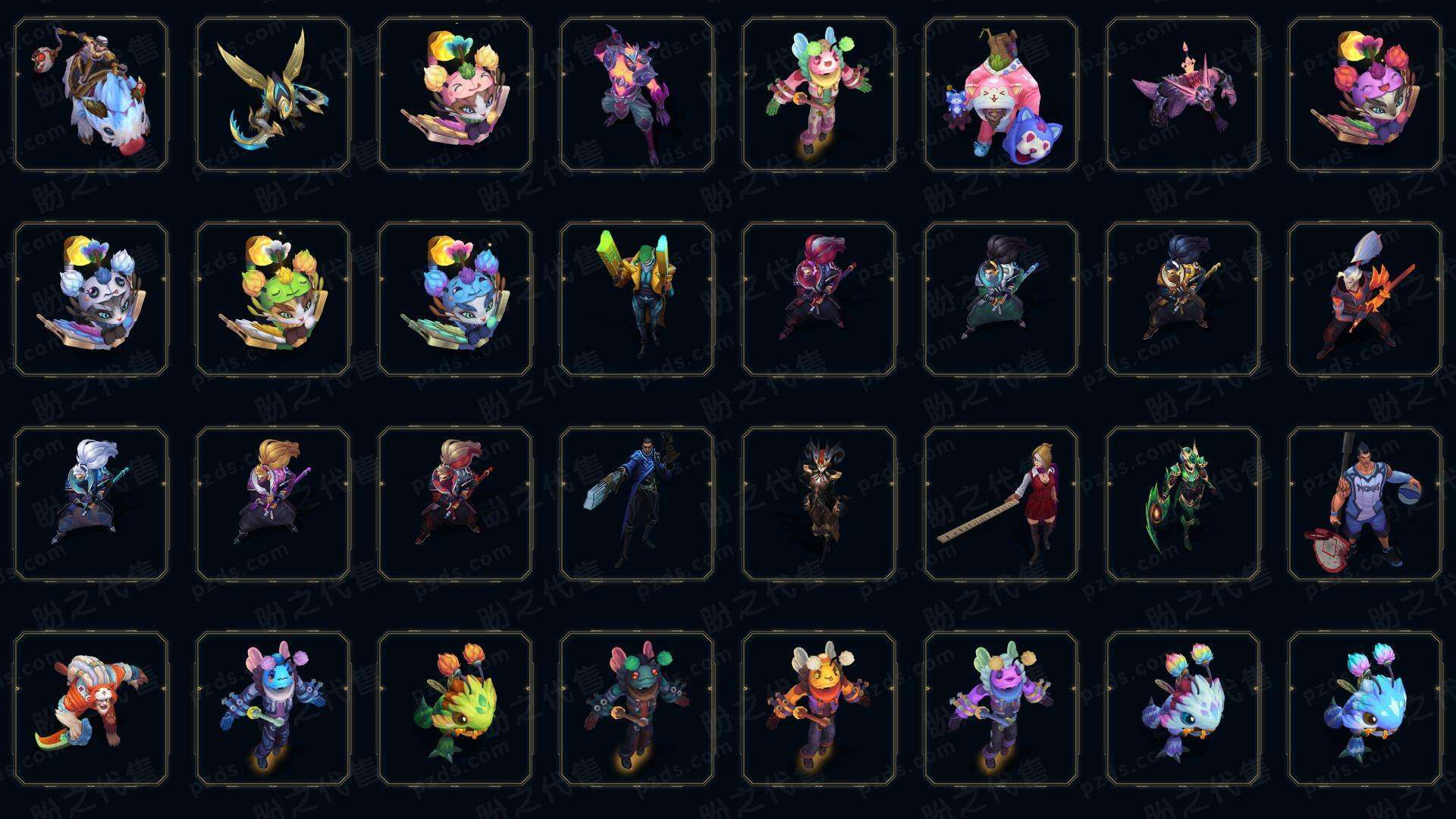Click the golden winged bird skin
The width and height of the screenshot is (1456, 819).
(x=273, y=95)
